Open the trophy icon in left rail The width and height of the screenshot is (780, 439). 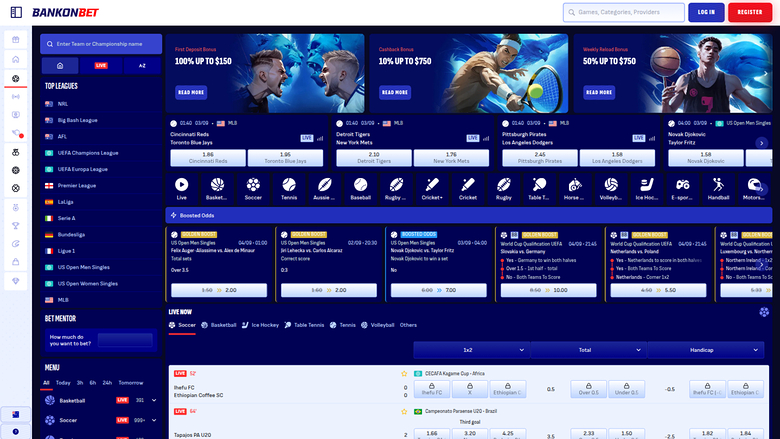pos(16,226)
